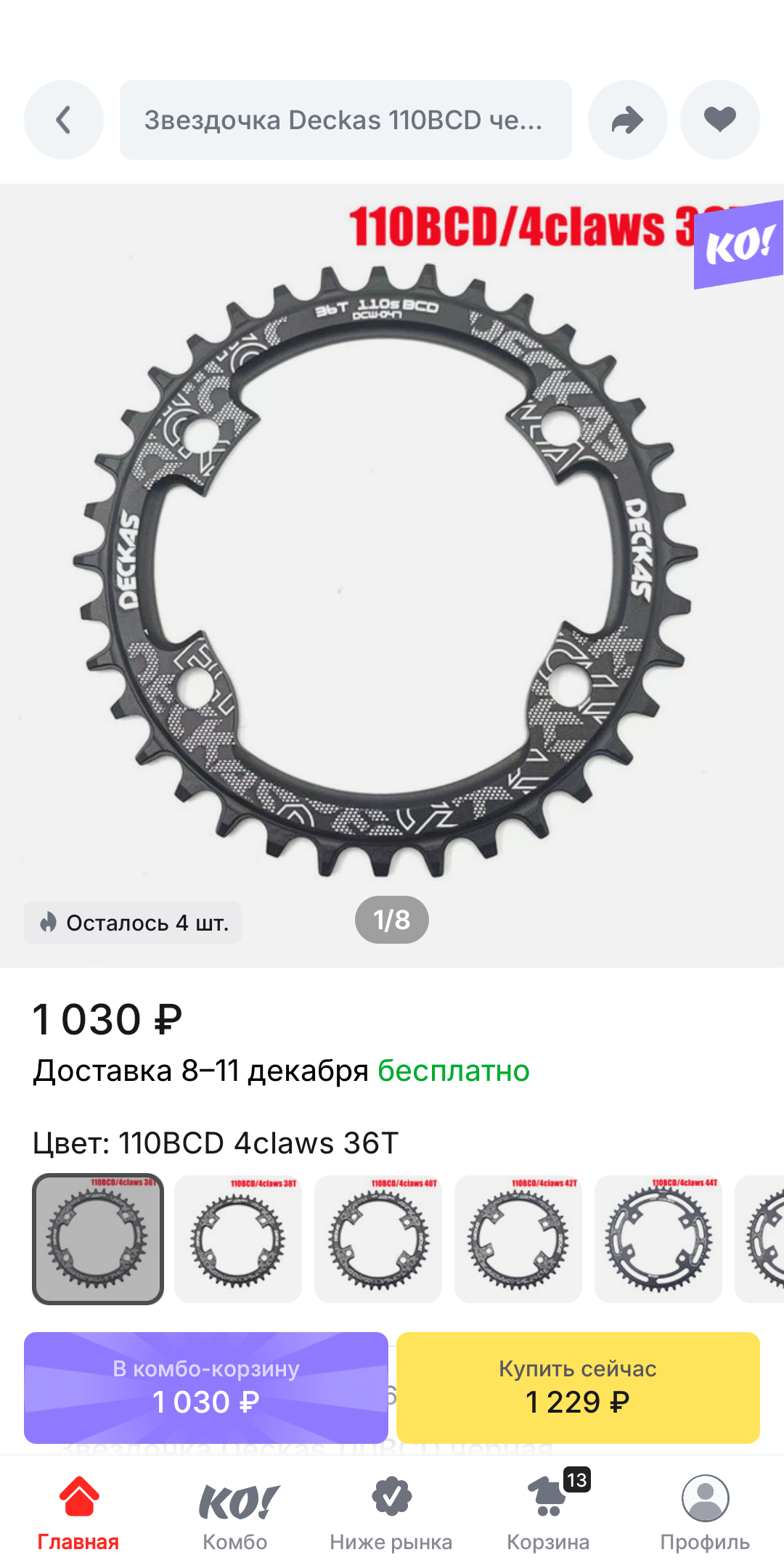784x1568 pixels.
Task: Open the Профиль avatar icon
Action: (x=705, y=1514)
